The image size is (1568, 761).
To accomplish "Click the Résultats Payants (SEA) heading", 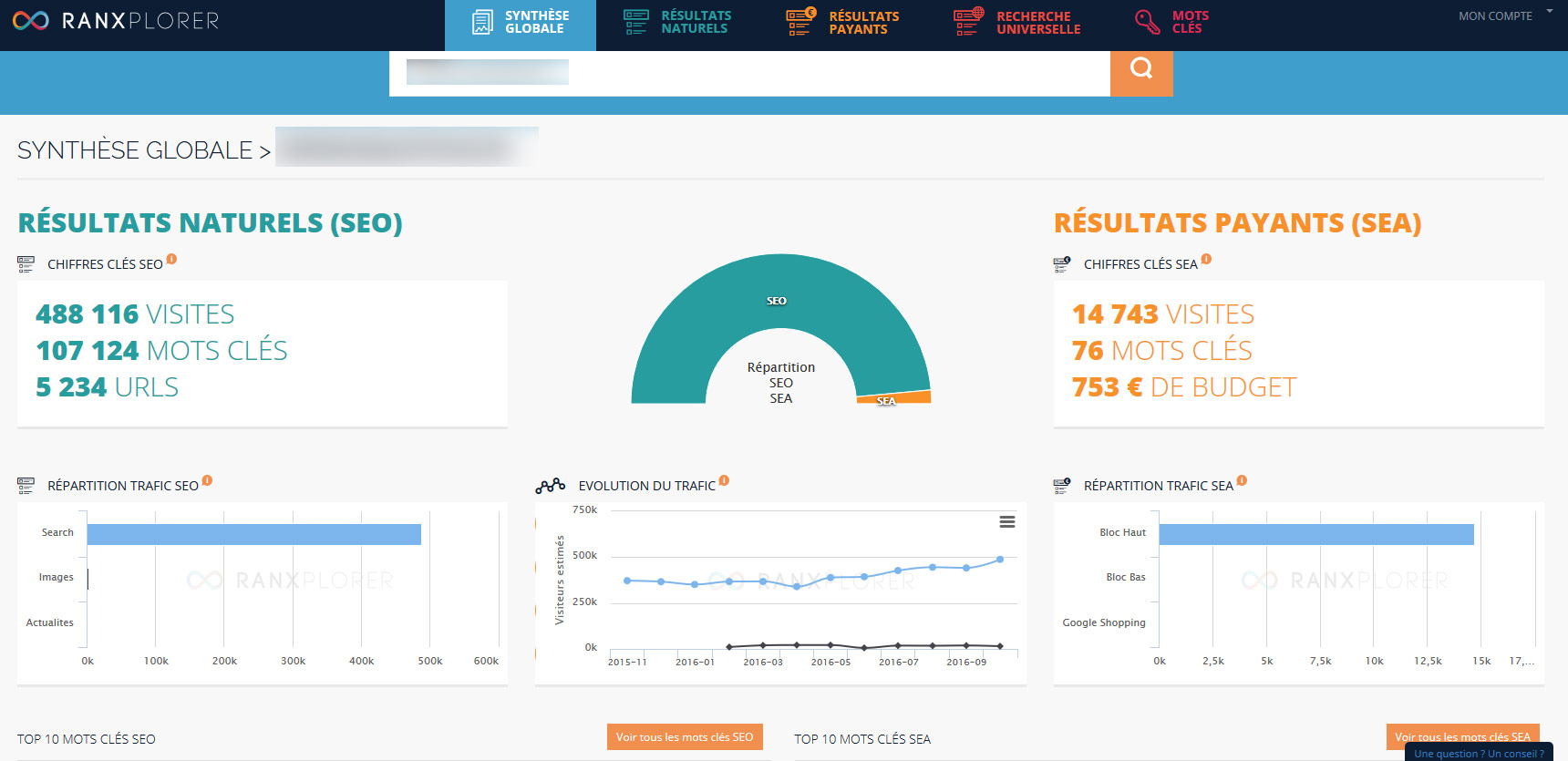I will pyautogui.click(x=1238, y=223).
